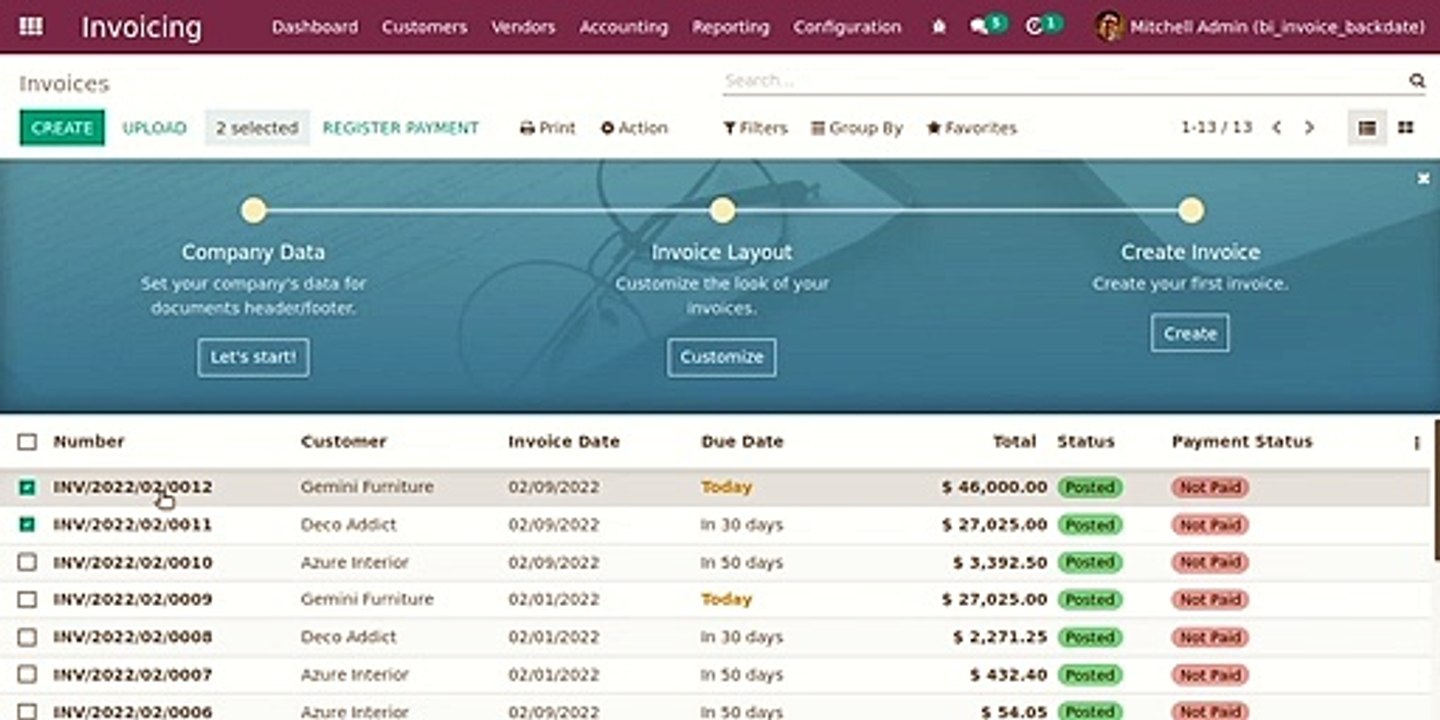This screenshot has width=1440, height=720.
Task: Open the Configuration menu
Action: tap(848, 27)
